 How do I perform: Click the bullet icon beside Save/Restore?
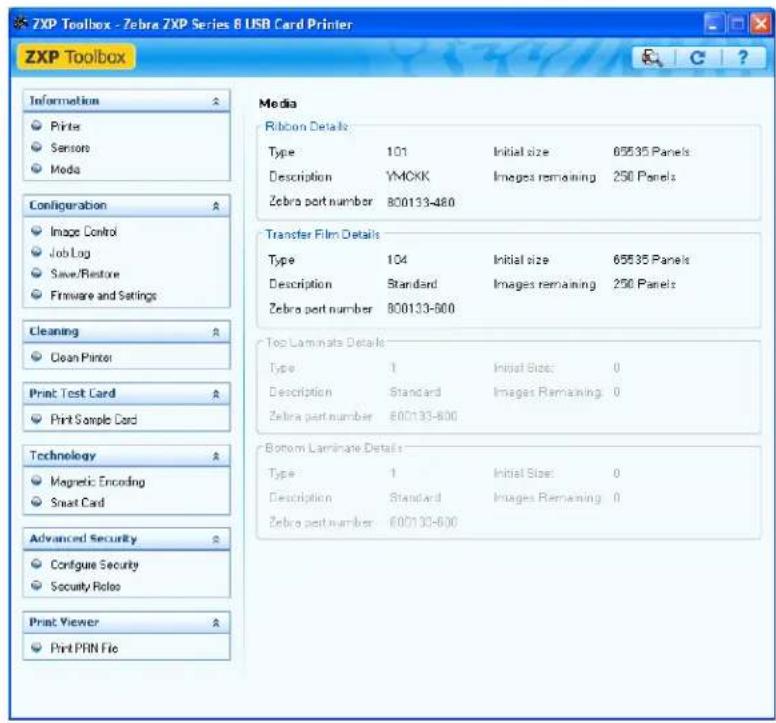tap(37, 273)
